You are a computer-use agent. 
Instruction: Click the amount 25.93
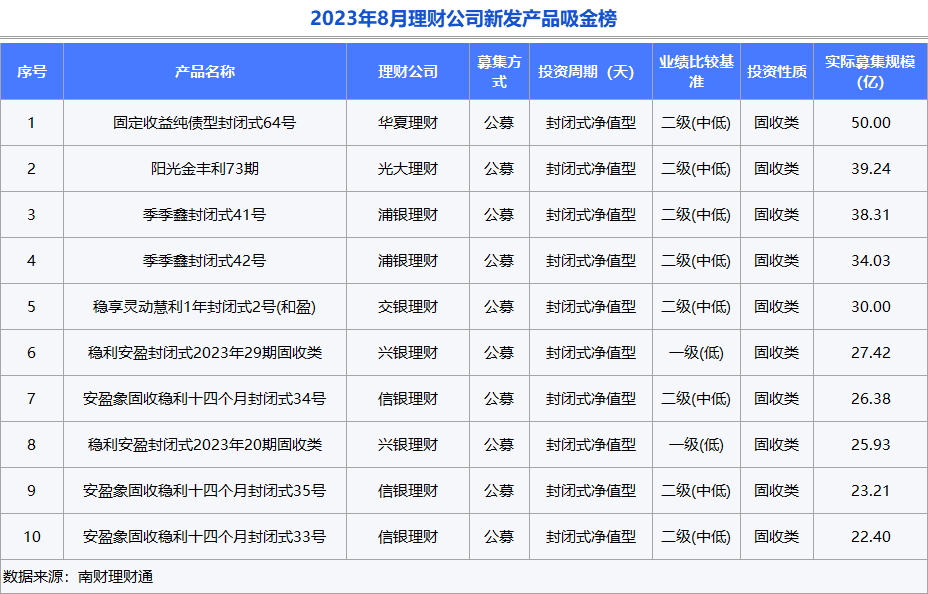871,444
